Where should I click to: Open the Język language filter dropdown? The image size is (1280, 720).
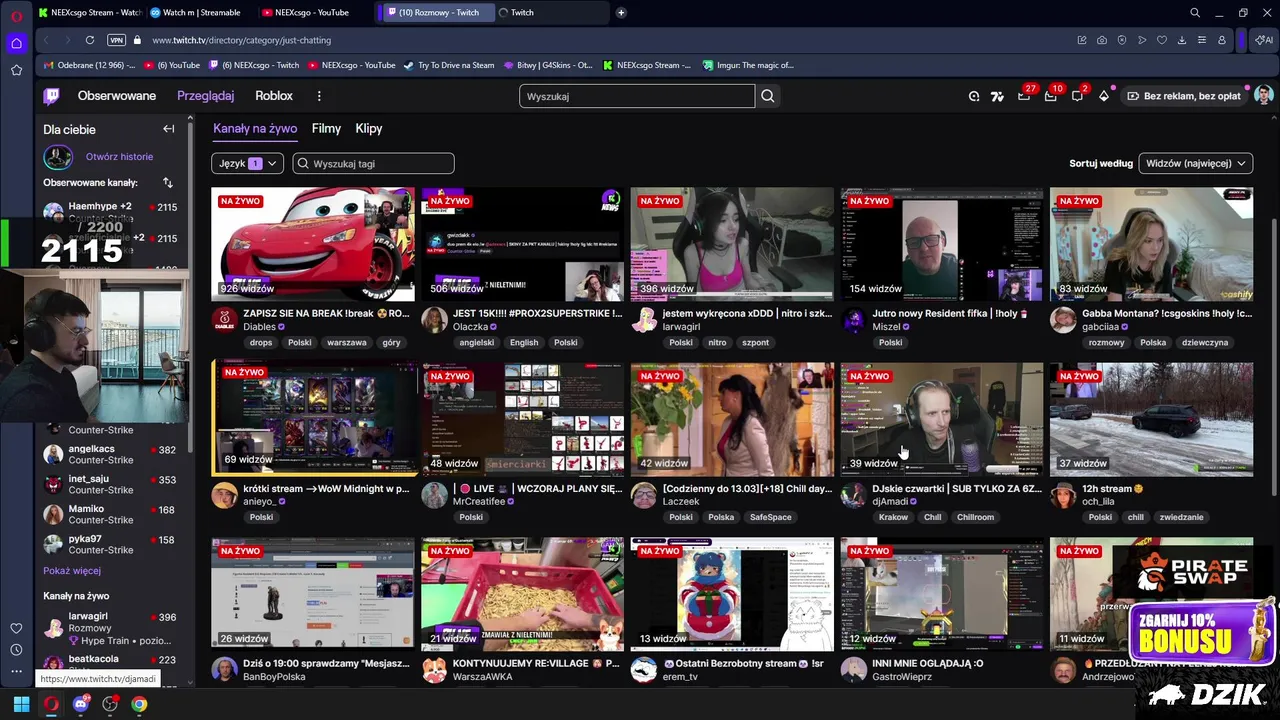247,163
